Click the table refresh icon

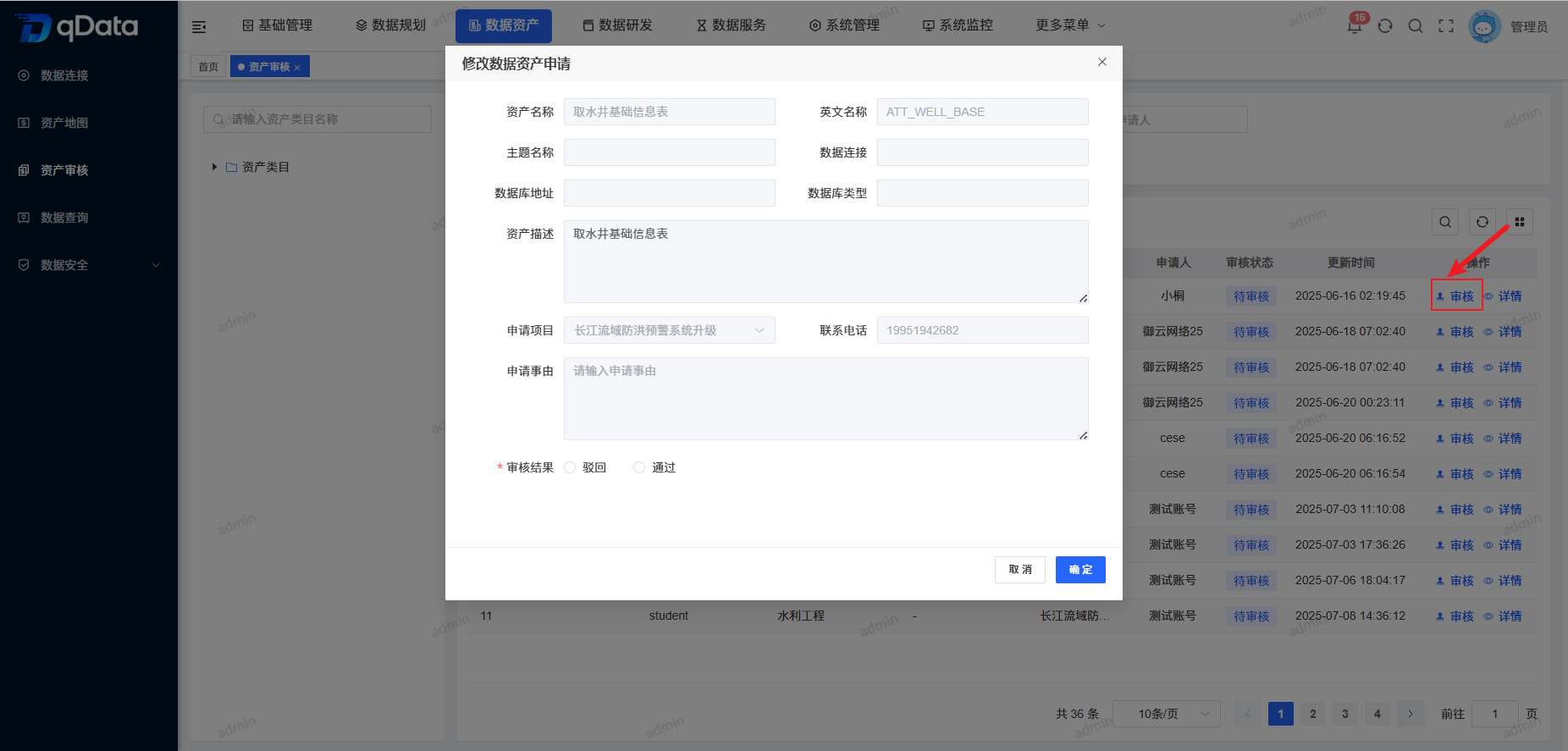[1482, 222]
